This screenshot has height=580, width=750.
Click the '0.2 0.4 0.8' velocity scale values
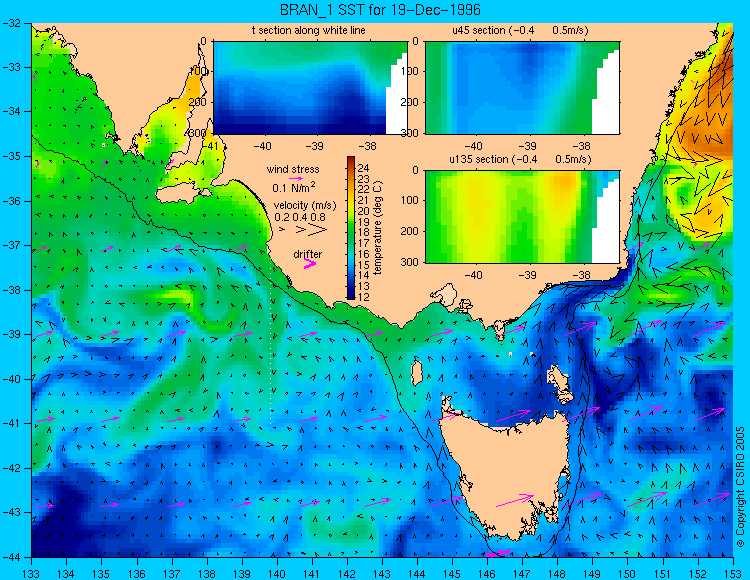(x=300, y=217)
